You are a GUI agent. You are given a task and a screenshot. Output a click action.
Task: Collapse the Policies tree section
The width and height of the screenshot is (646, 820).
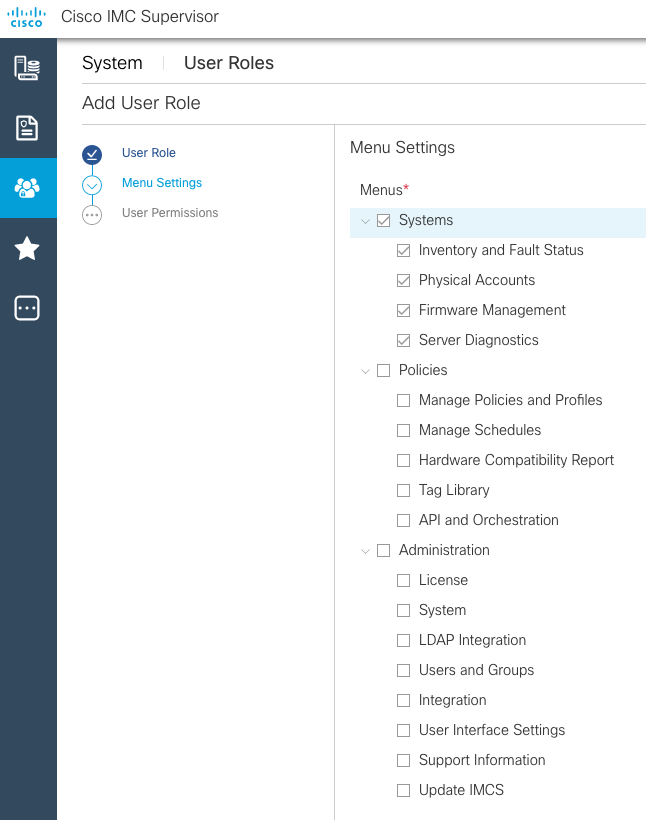(366, 370)
